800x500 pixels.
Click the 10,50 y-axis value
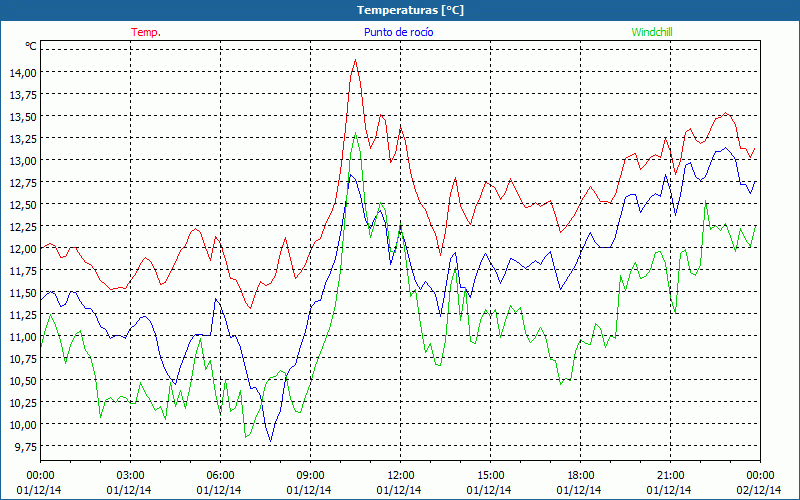point(23,380)
